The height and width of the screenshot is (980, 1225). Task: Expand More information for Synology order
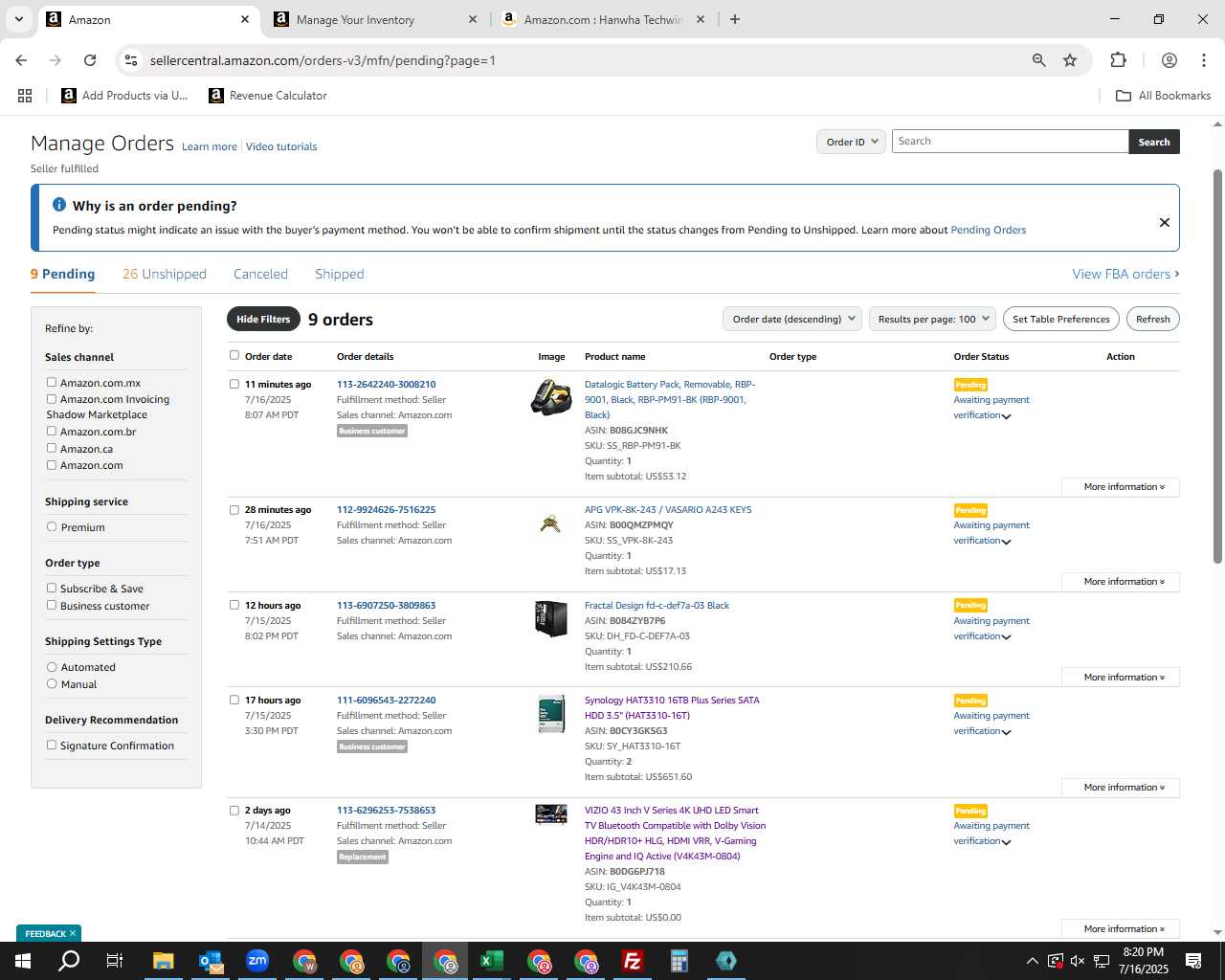tap(1121, 788)
